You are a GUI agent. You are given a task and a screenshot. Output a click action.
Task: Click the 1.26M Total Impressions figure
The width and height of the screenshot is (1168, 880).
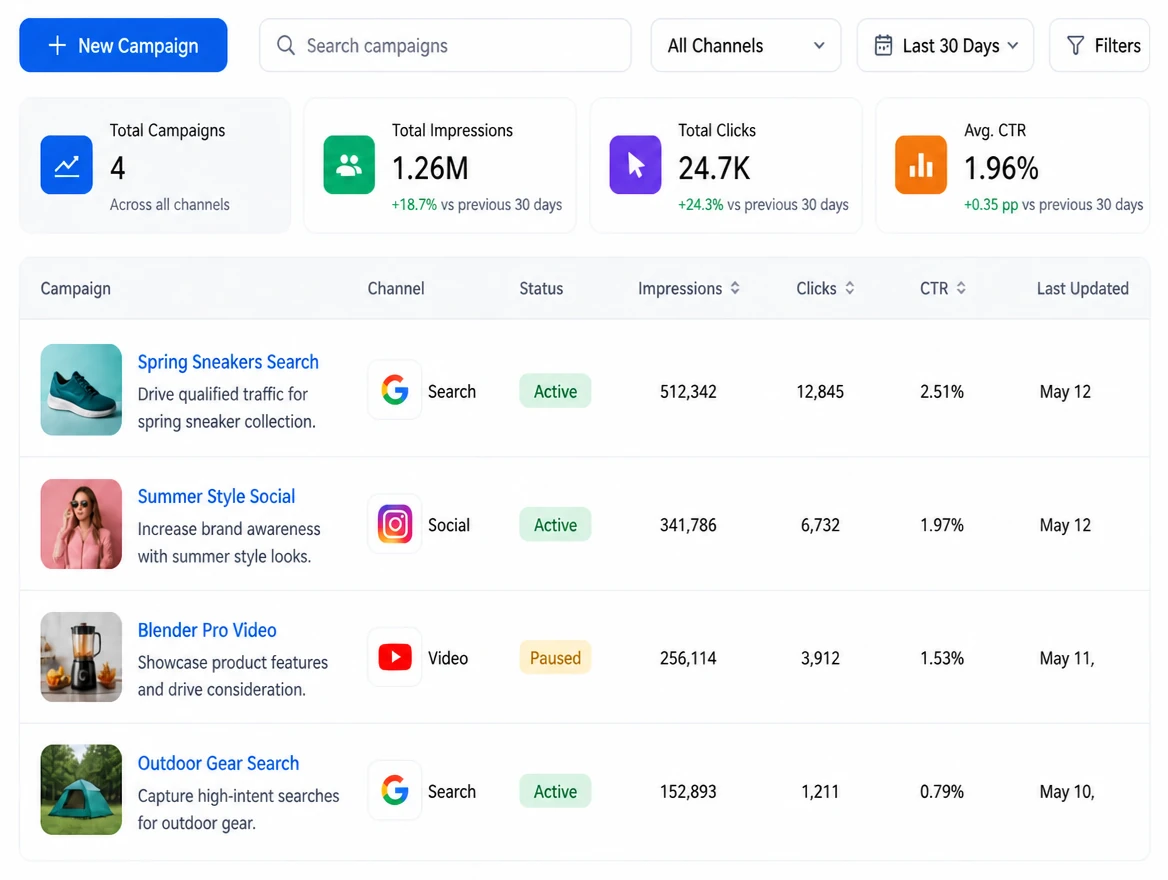point(431,168)
